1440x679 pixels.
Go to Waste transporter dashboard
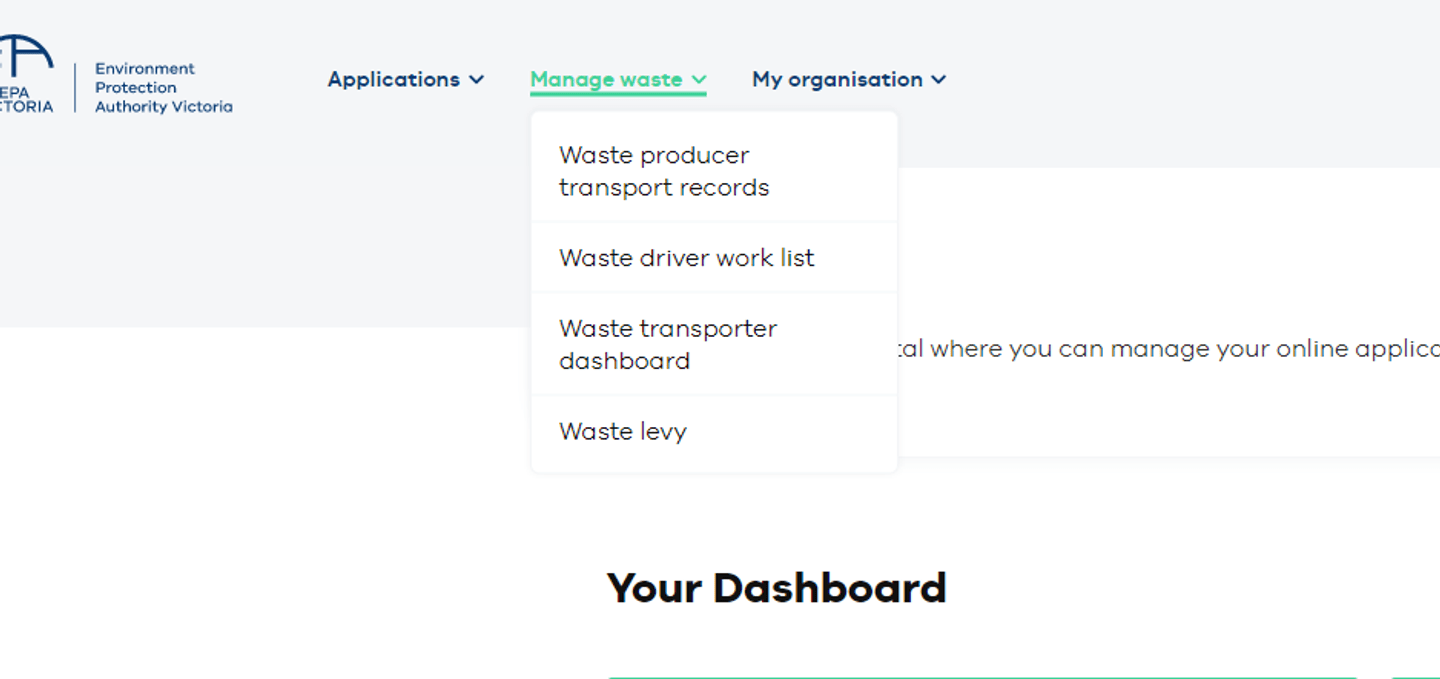714,344
